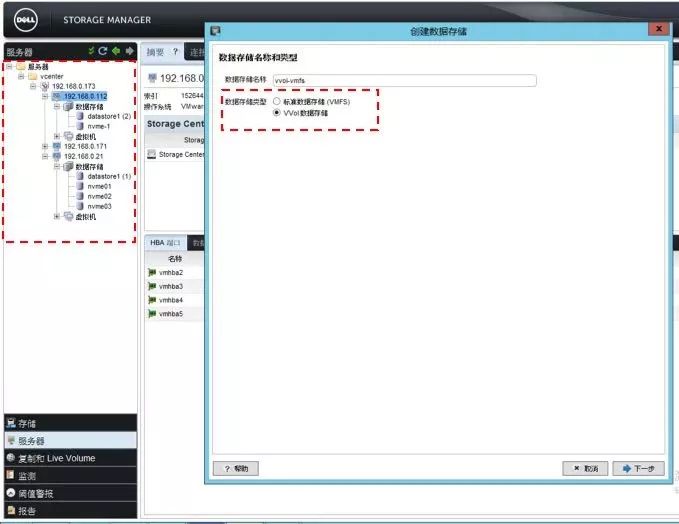Click the 服务器 root folder icon
Screen dimensions: 679x524
(x=21, y=66)
